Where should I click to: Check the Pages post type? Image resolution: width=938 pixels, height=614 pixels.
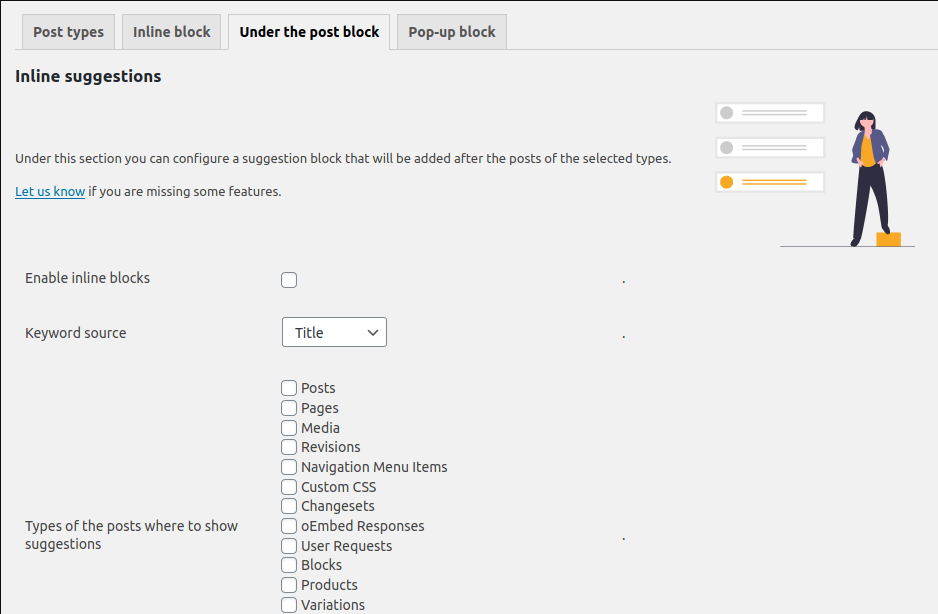pos(289,408)
